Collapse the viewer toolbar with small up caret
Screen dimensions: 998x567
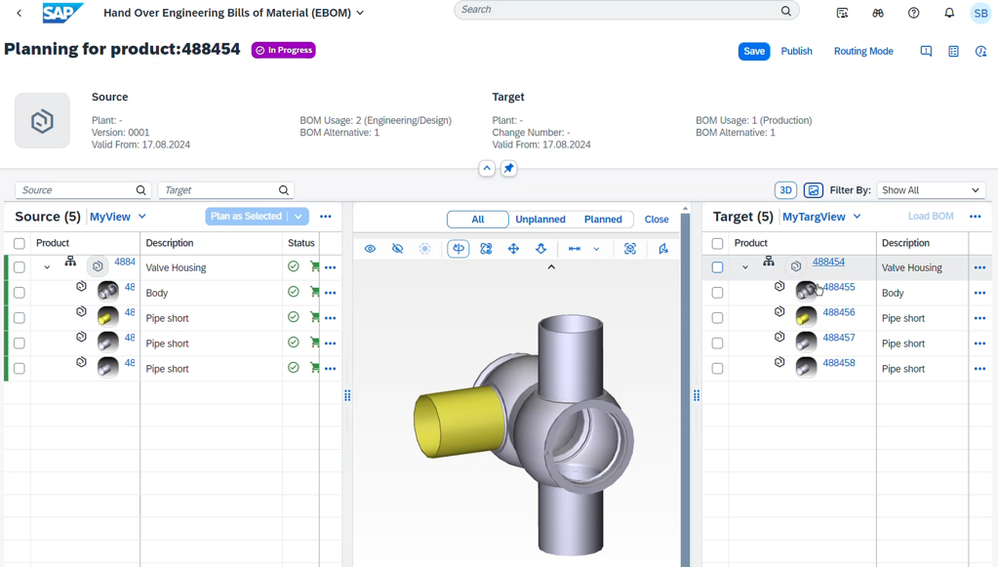(551, 267)
